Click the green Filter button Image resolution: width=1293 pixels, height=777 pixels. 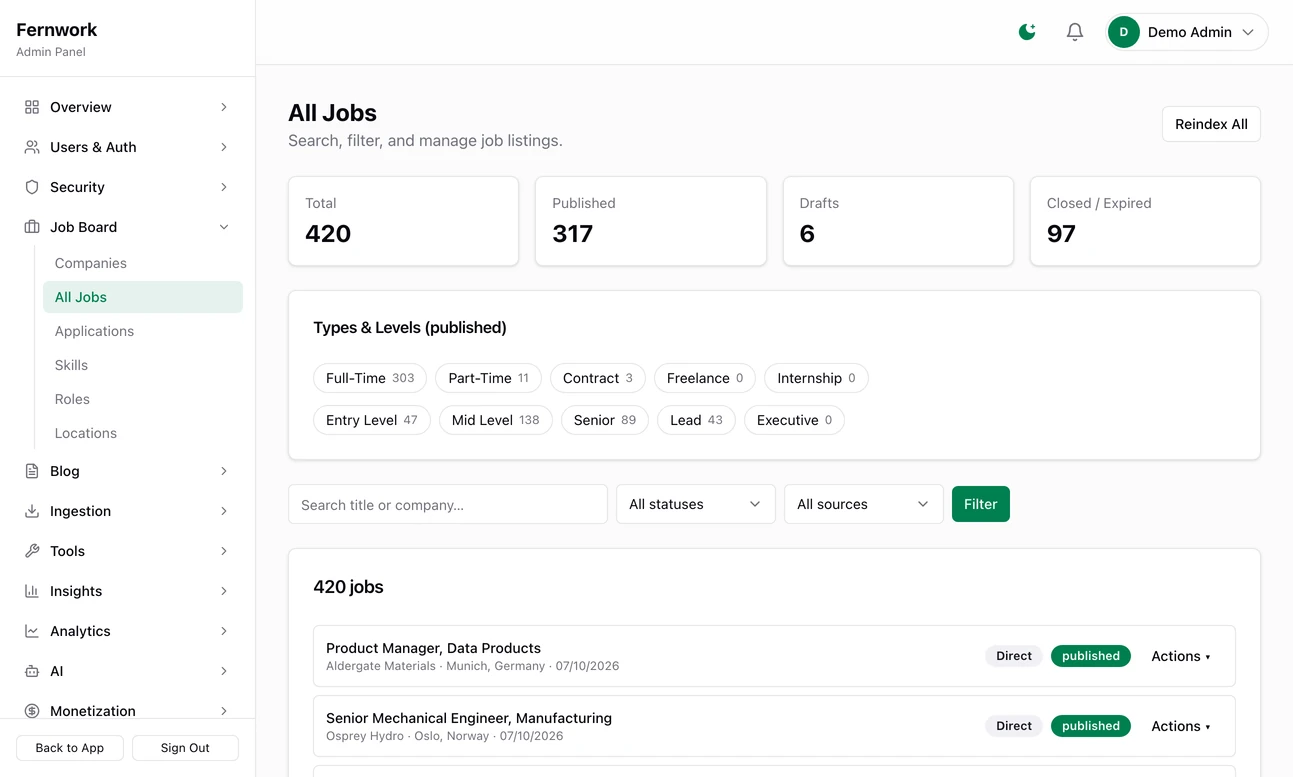point(981,504)
